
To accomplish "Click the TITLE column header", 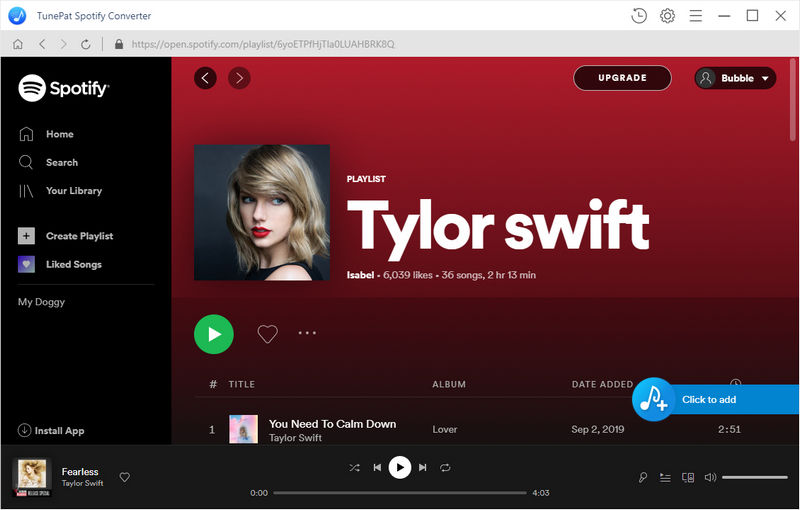I will (242, 385).
